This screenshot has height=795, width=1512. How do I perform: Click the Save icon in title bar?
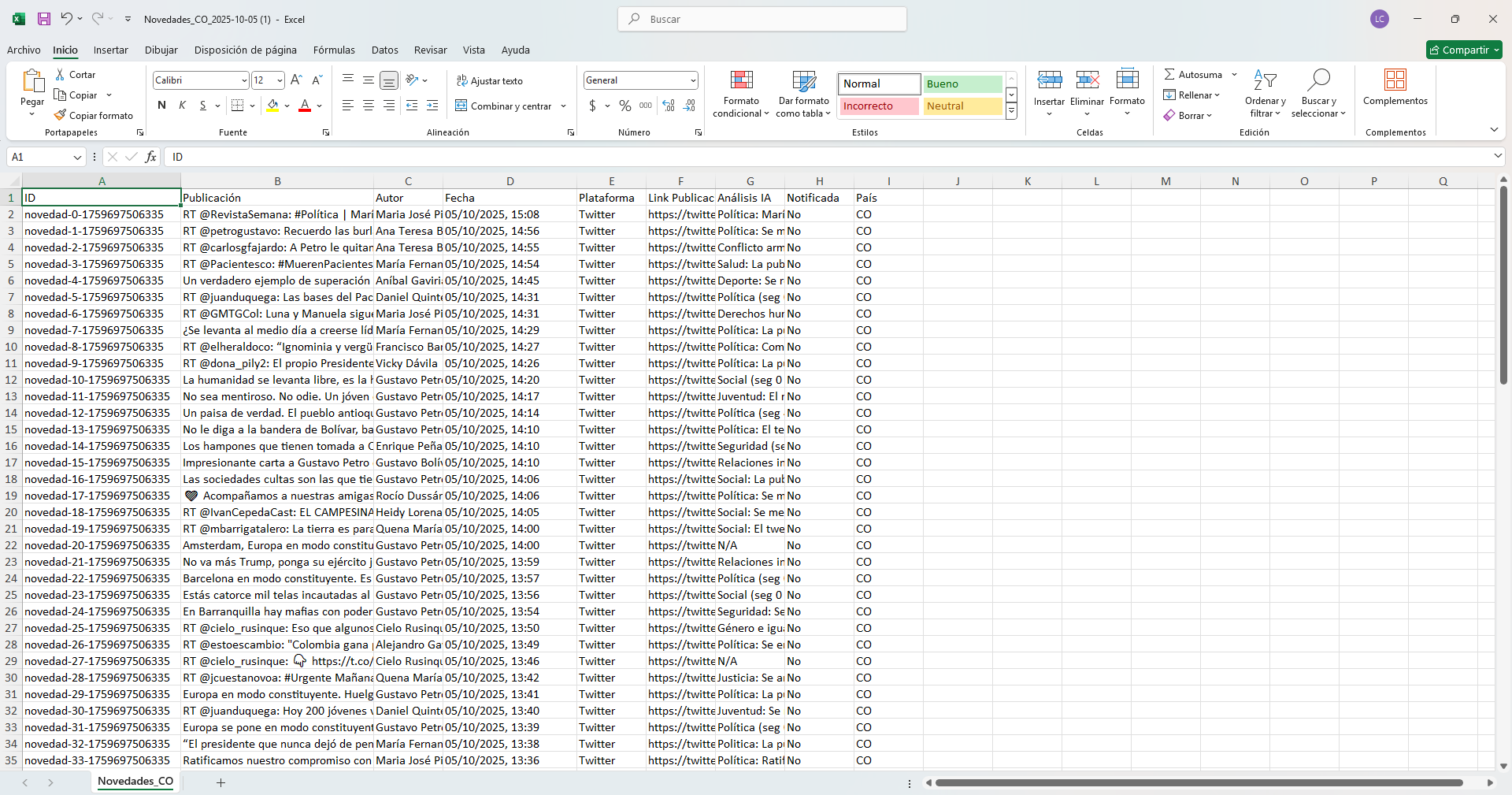(44, 19)
